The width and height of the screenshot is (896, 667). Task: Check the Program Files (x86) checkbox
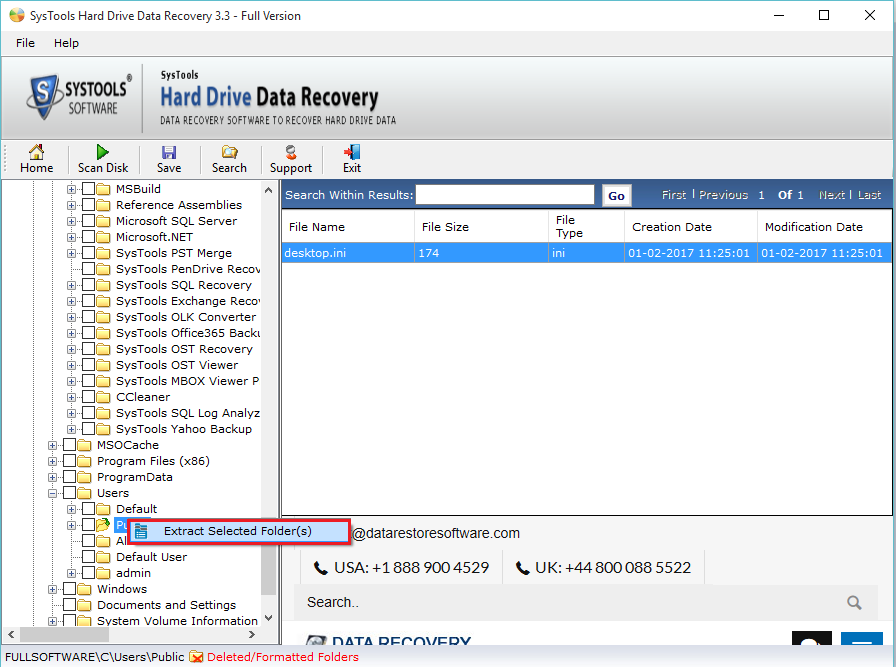coord(70,461)
